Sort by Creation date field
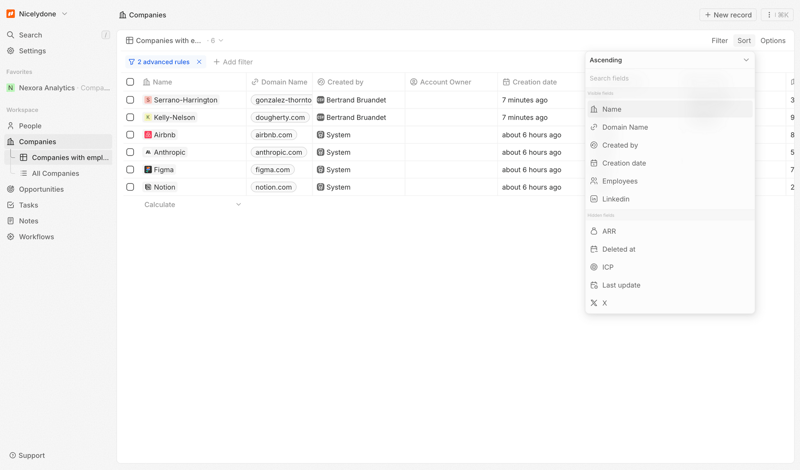800x470 pixels. click(x=669, y=163)
